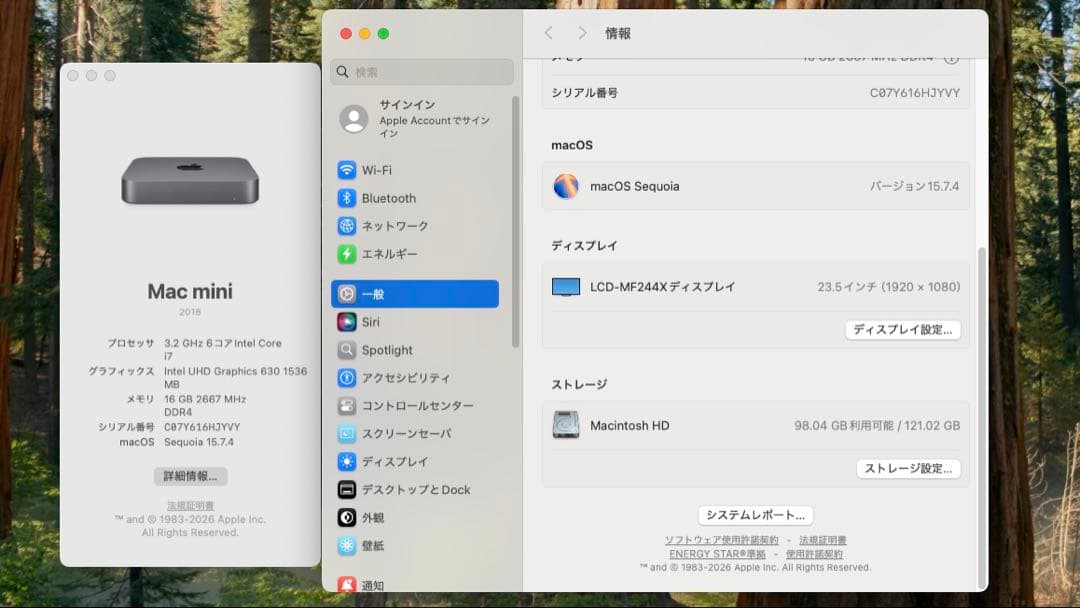1080x608 pixels.
Task: Click 詳細情報... in About window
Action: [190, 476]
